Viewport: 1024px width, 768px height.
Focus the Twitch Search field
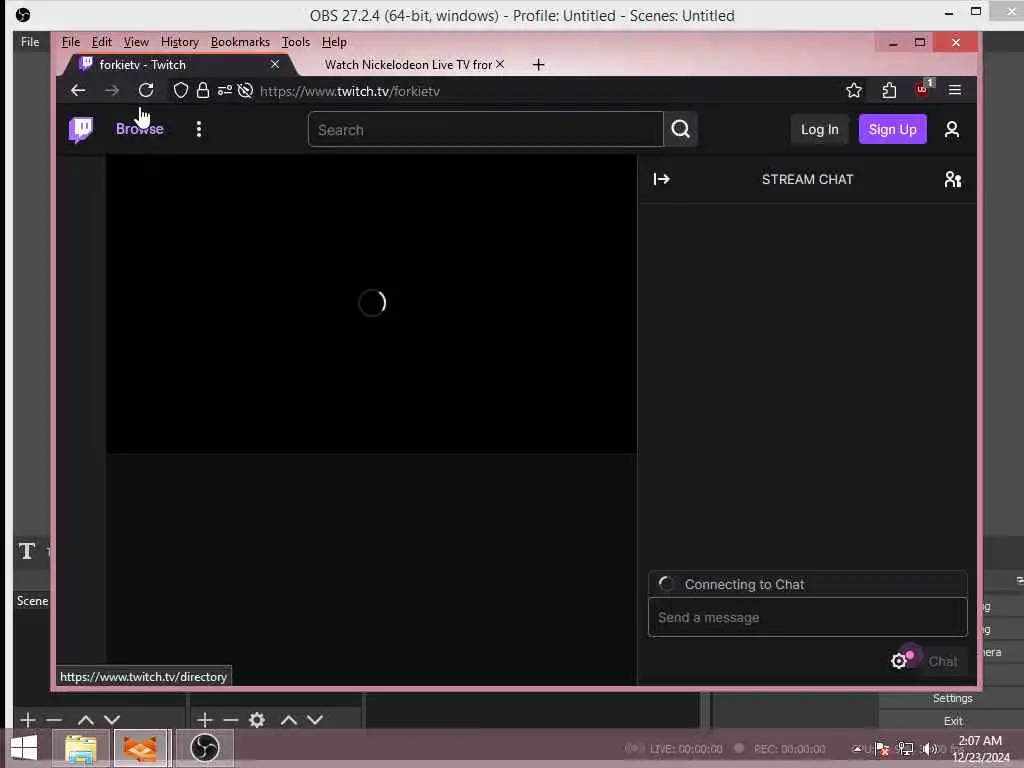pyautogui.click(x=485, y=129)
